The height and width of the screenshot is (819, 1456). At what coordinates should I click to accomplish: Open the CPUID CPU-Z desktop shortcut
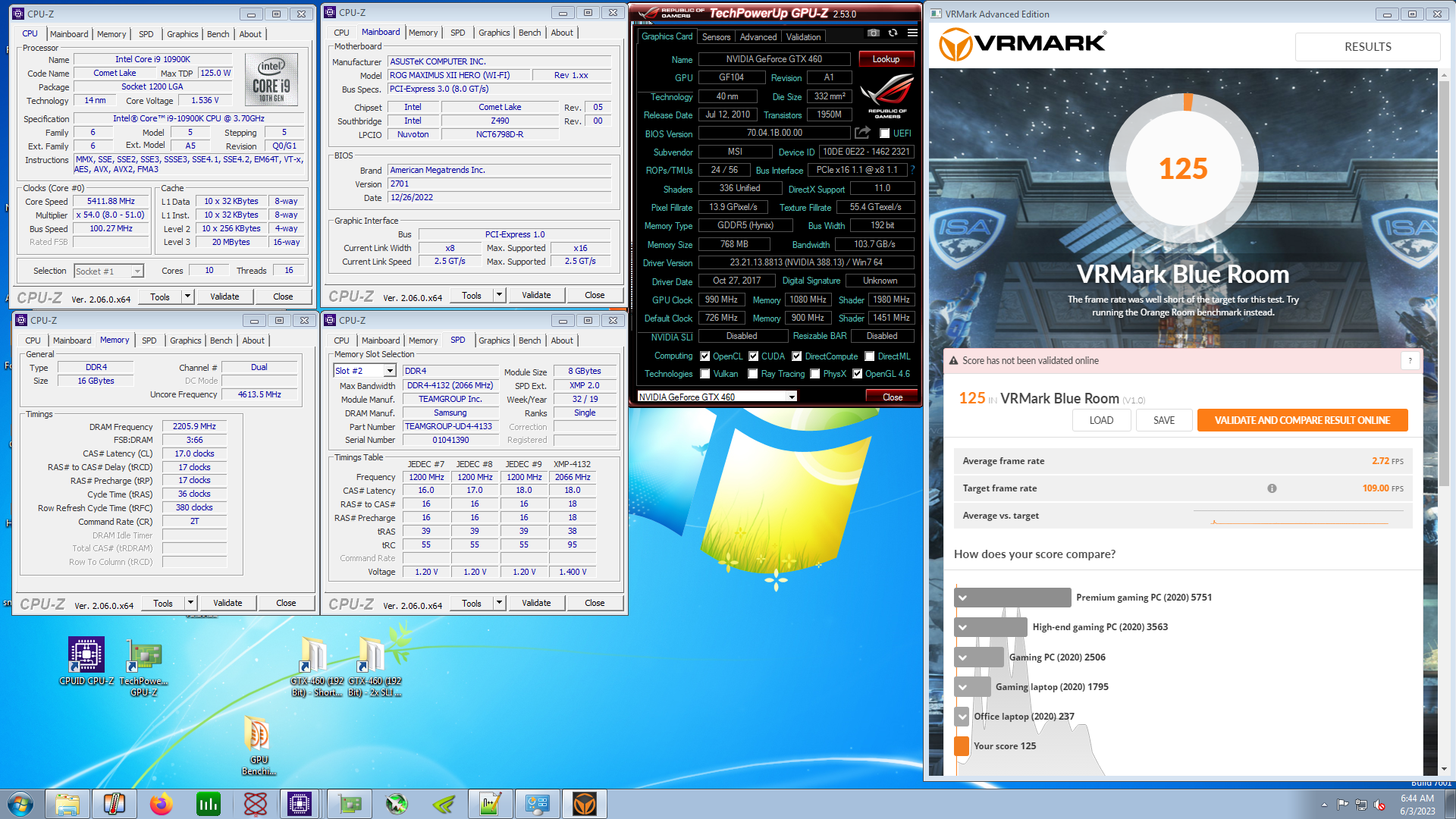pos(86,661)
